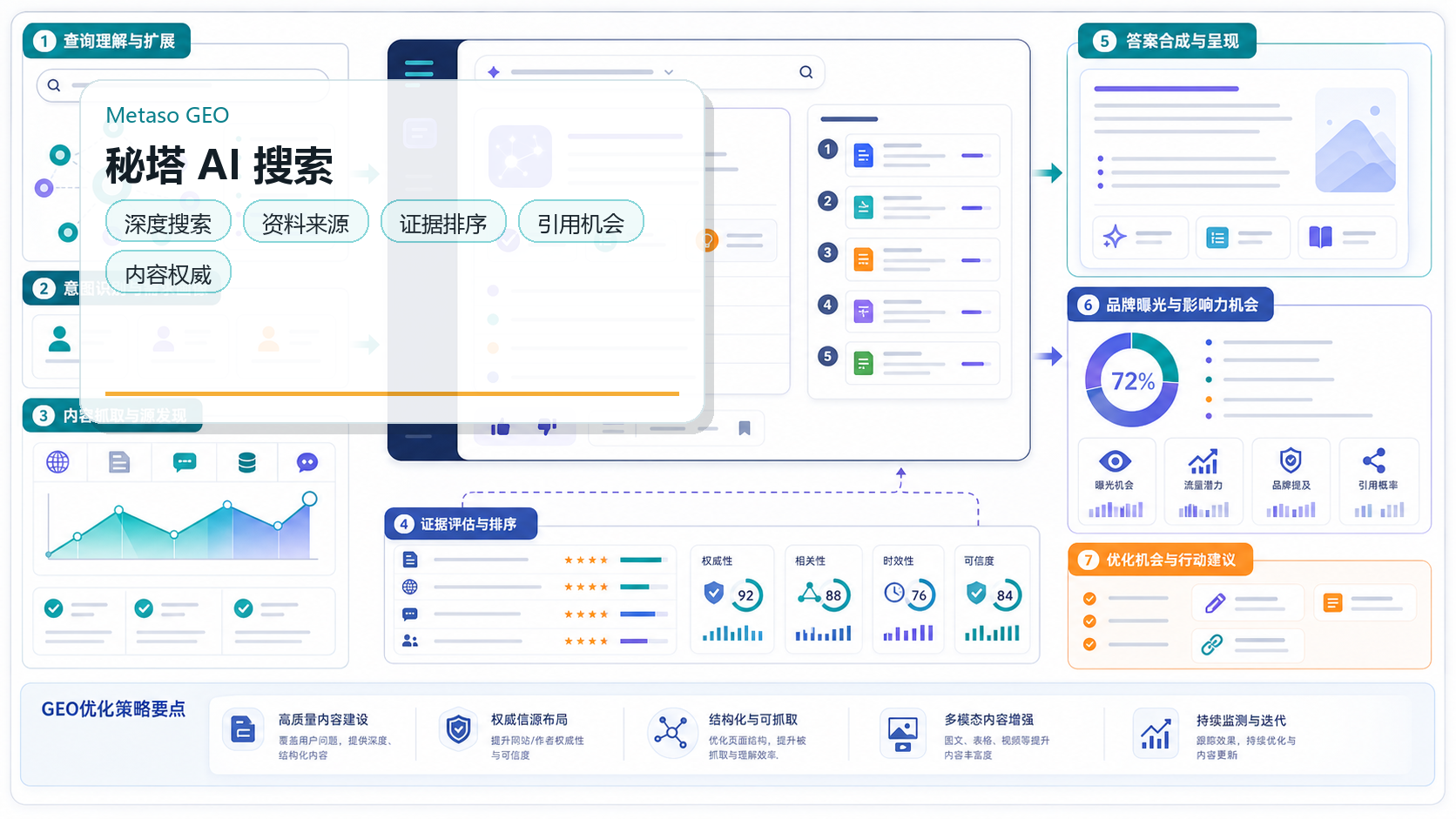Select the 资料来源 tag
This screenshot has height=819, width=1456.
click(x=306, y=223)
